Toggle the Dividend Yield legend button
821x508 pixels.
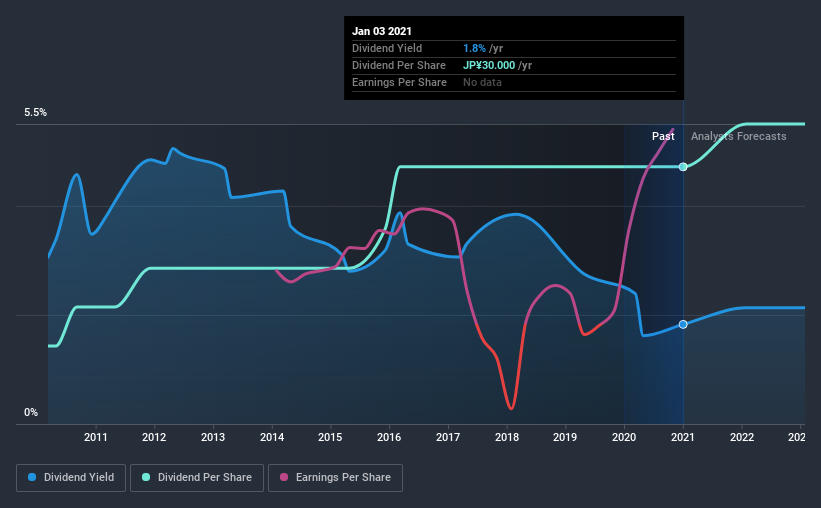pyautogui.click(x=71, y=478)
